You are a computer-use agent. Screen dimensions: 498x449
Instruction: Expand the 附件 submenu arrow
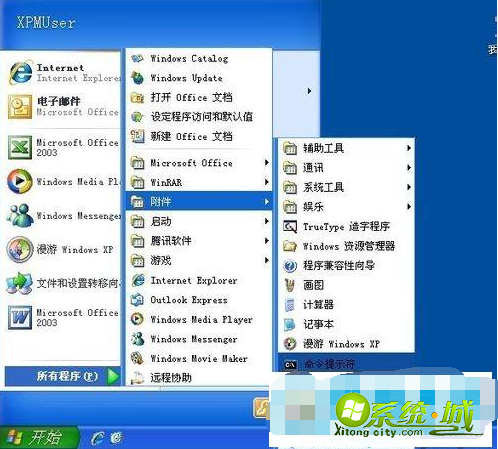267,202
